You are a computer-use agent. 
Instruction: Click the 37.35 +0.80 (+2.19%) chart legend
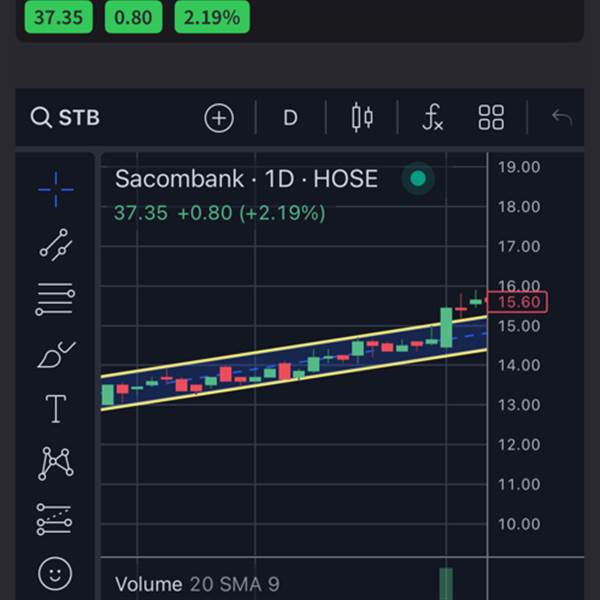pos(220,213)
